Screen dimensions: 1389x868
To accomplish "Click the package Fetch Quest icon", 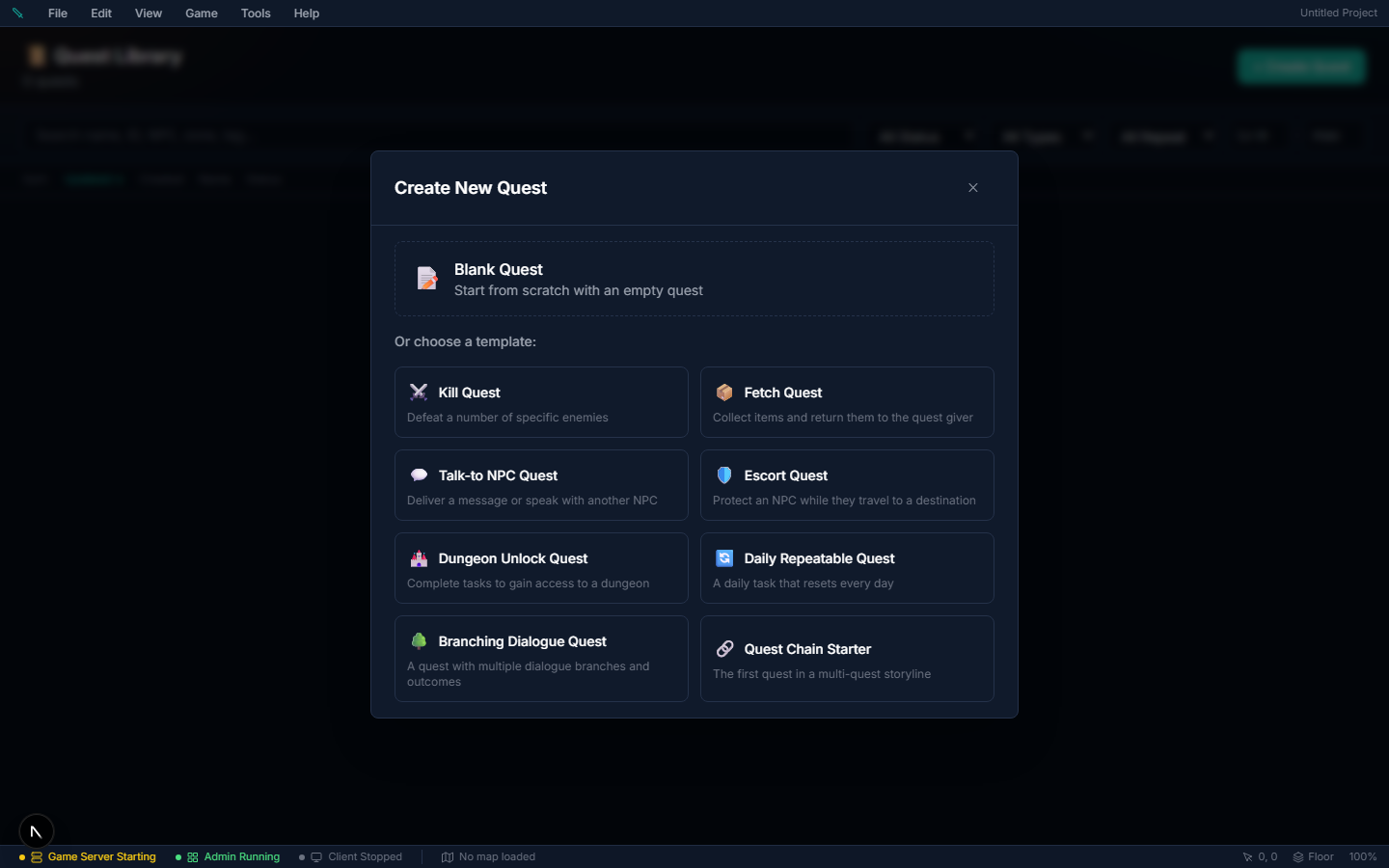I will (x=724, y=392).
